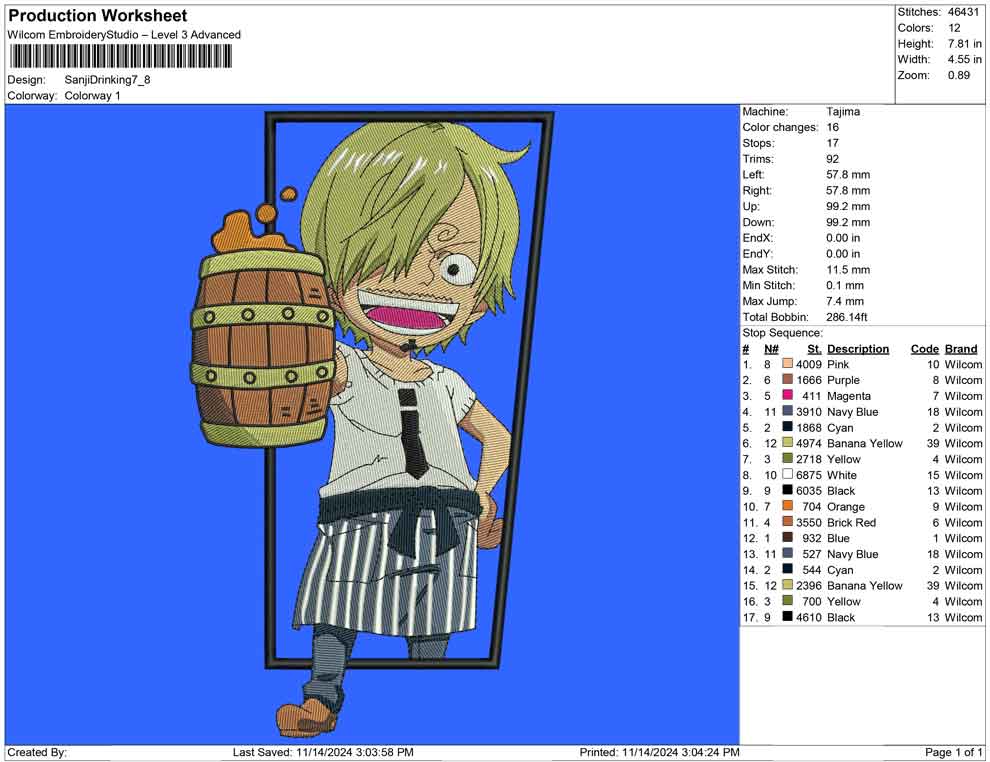
Task: Click the Orange swatch at stop 10
Action: tap(787, 507)
